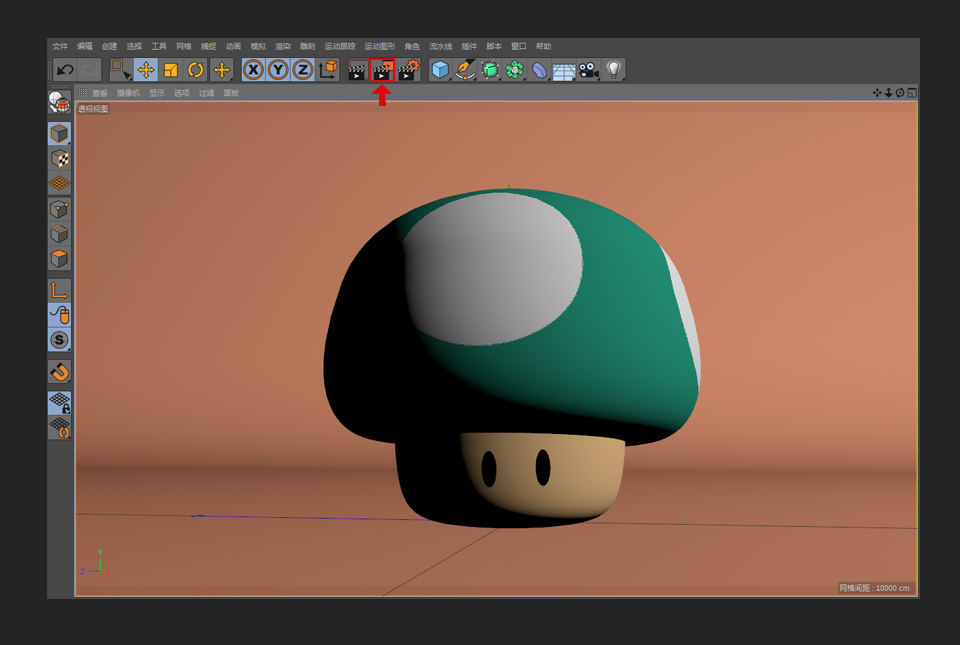
Task: Click the Render Active View clapperboard icon
Action: (357, 70)
